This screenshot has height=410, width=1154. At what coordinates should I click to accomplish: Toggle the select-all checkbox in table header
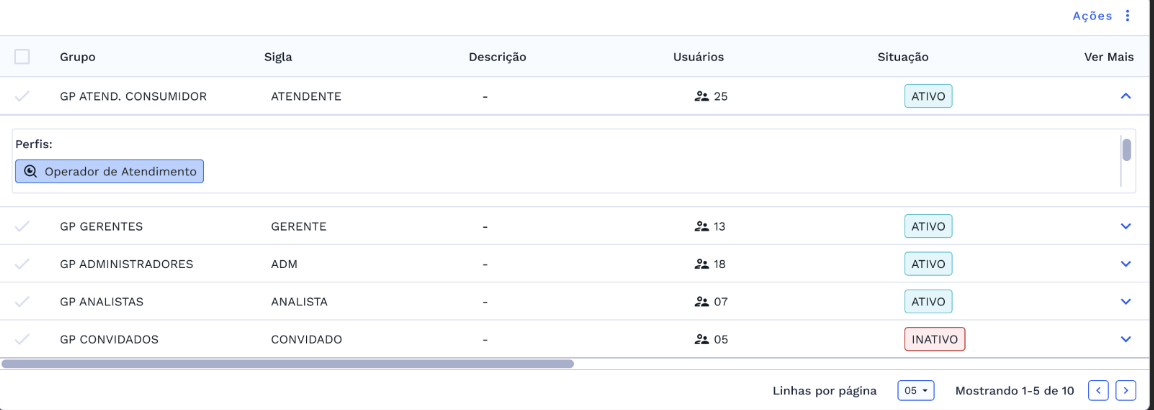coord(22,57)
